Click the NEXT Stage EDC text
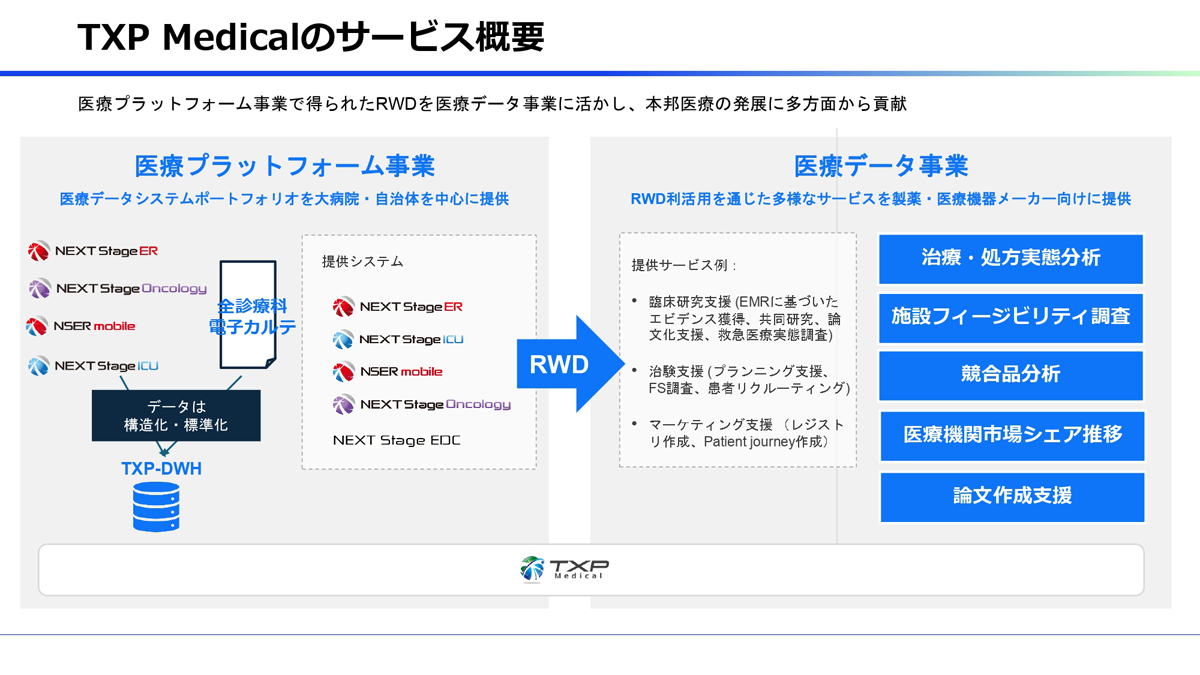 pyautogui.click(x=397, y=440)
